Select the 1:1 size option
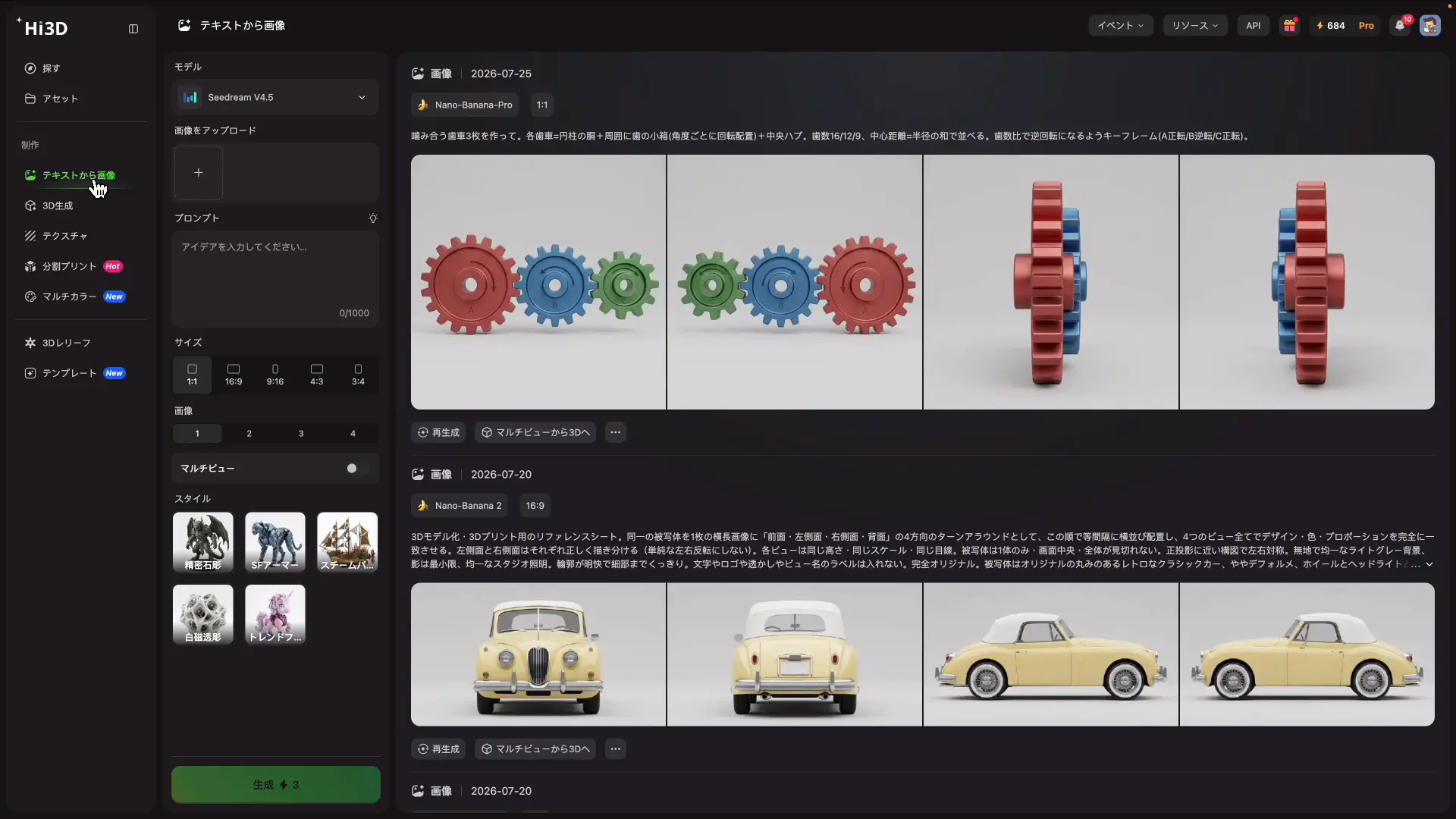The height and width of the screenshot is (819, 1456). tap(192, 375)
